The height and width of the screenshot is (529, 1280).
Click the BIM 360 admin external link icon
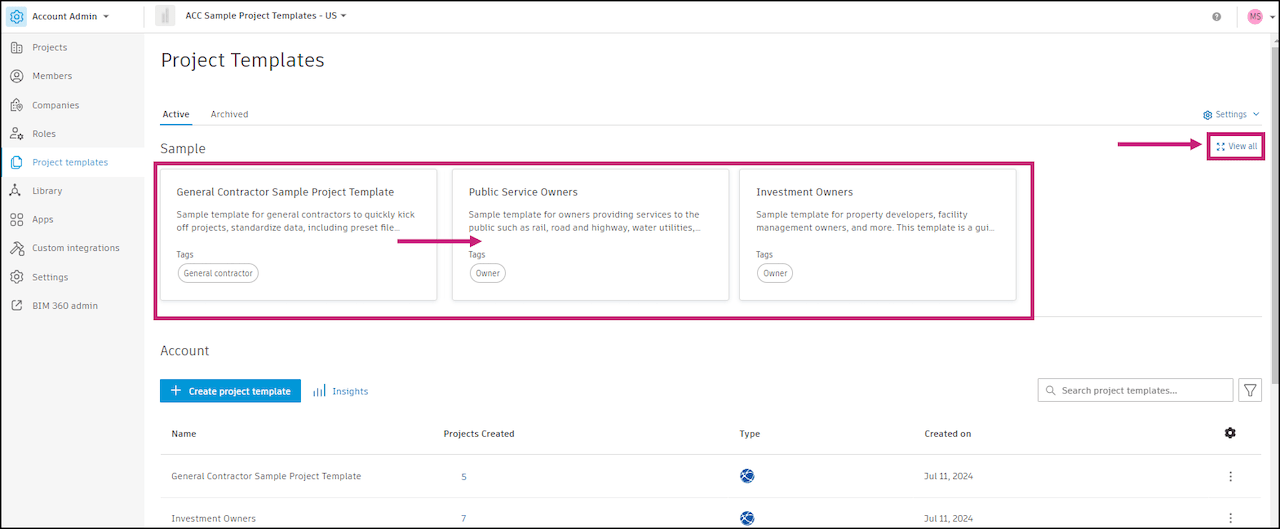click(17, 306)
